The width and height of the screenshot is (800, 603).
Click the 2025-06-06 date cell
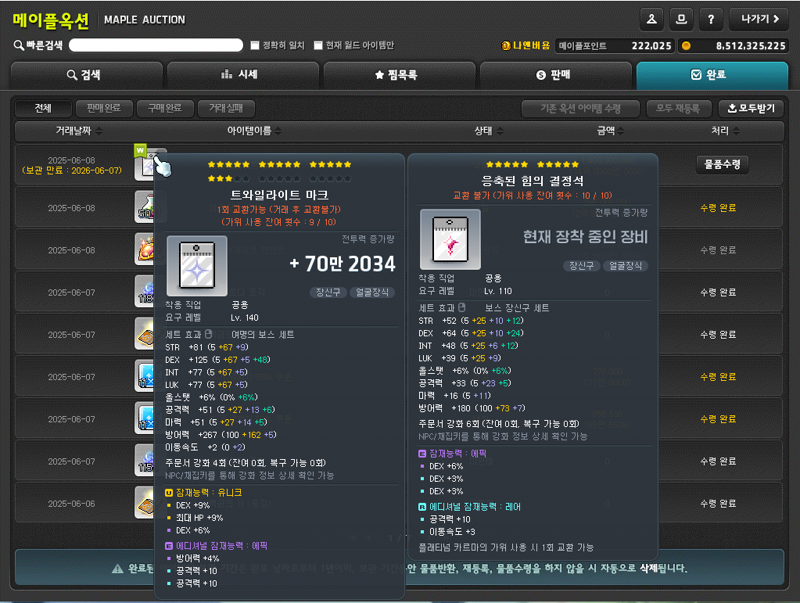[x=71, y=504]
